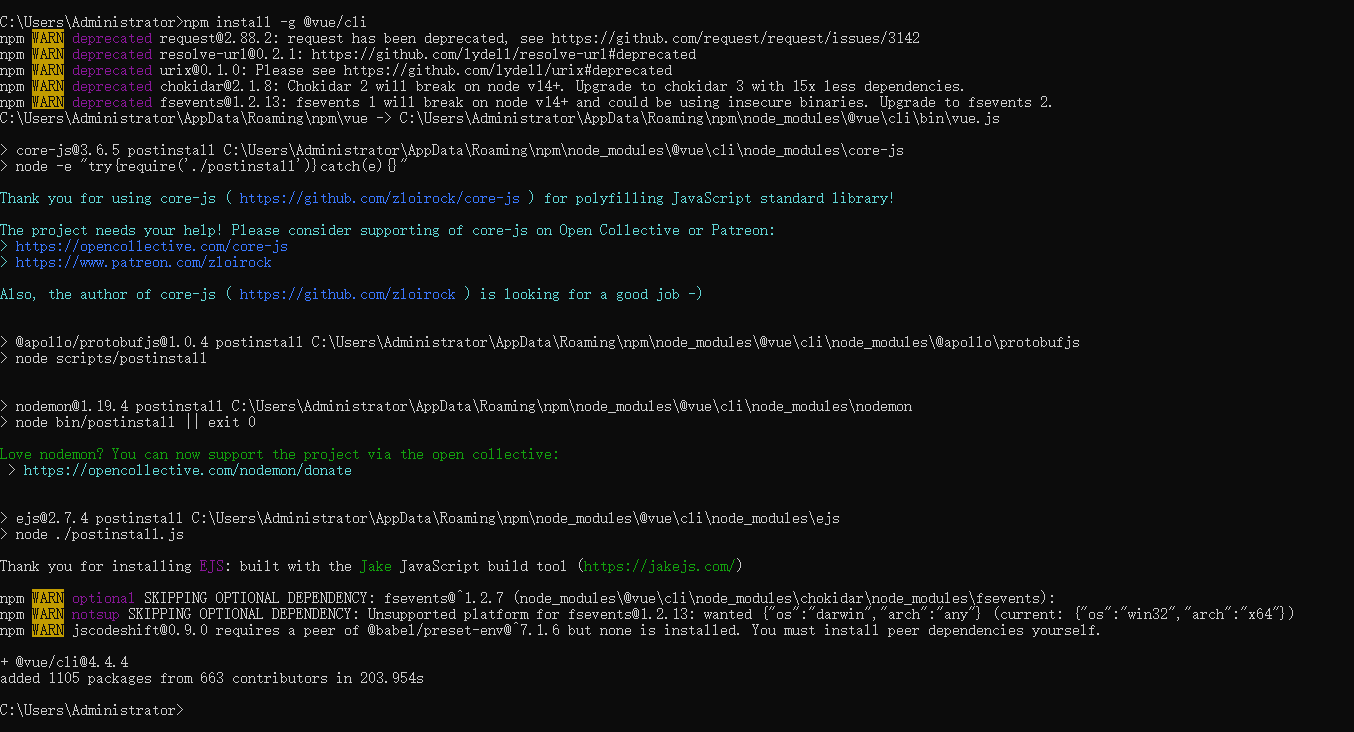Click the 'added 1105 packages' summary line
The image size is (1354, 732).
tap(212, 678)
